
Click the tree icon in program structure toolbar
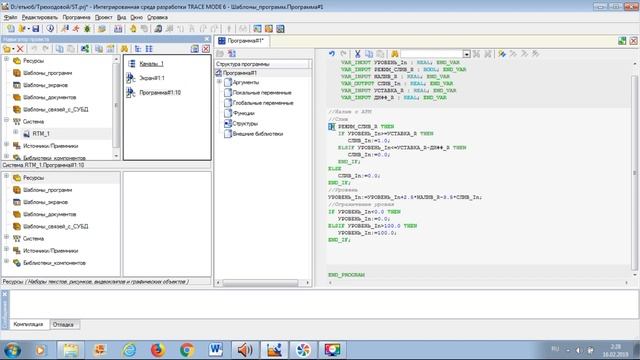(232, 53)
